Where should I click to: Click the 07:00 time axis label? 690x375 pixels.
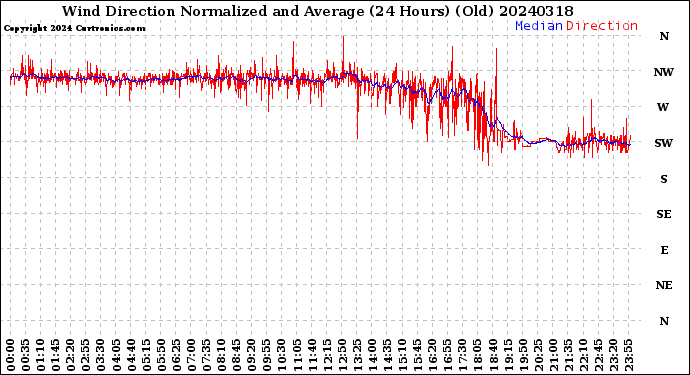point(191,355)
